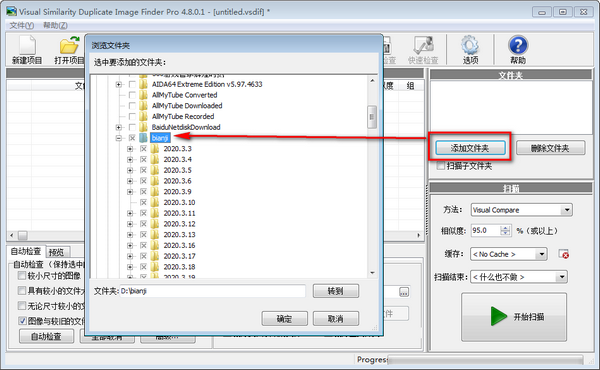
Task: Click the 文件夹 path input field
Action: [x=212, y=291]
